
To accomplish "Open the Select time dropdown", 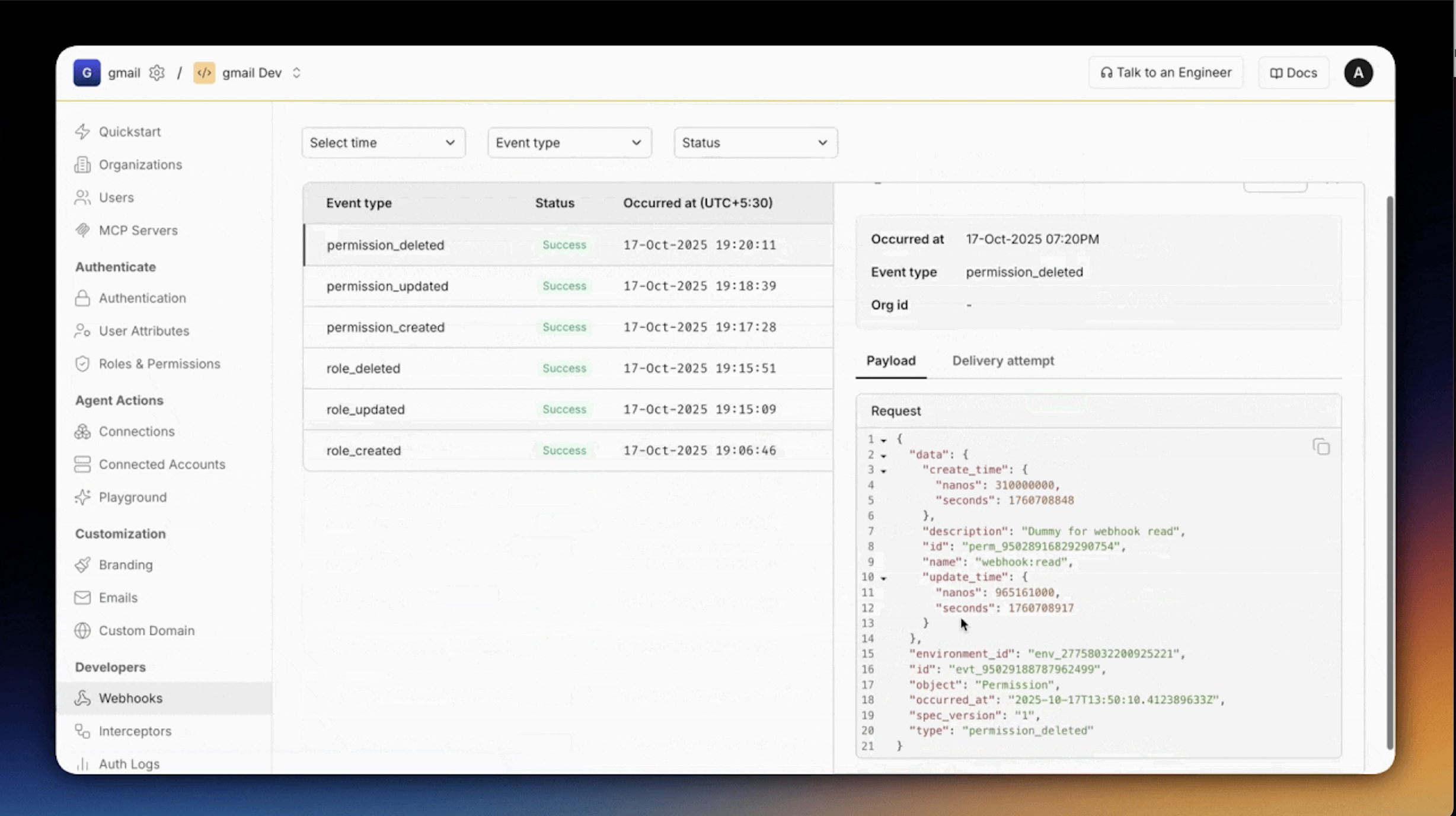I will (383, 142).
